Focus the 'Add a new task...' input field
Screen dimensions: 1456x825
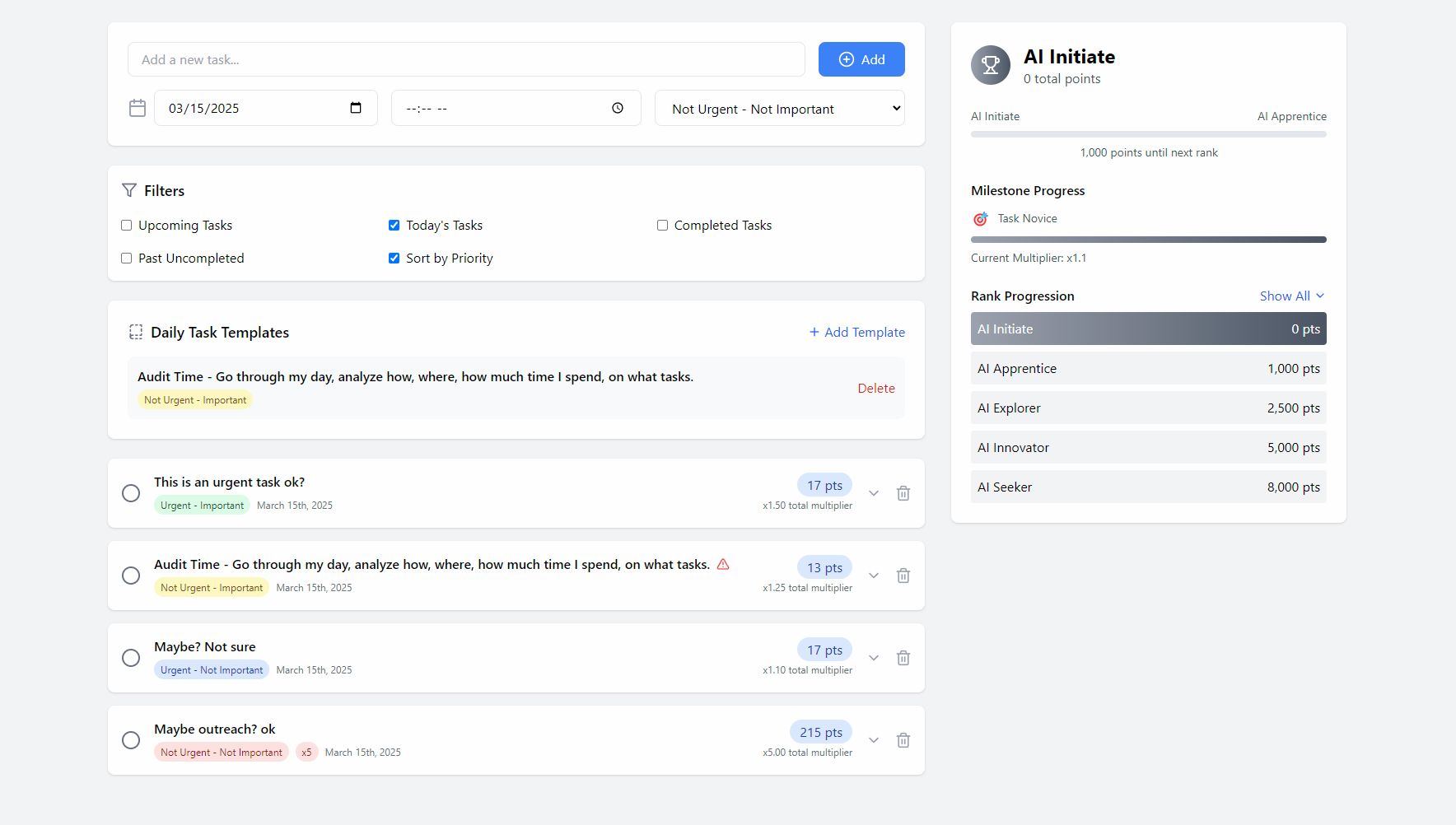tap(466, 60)
